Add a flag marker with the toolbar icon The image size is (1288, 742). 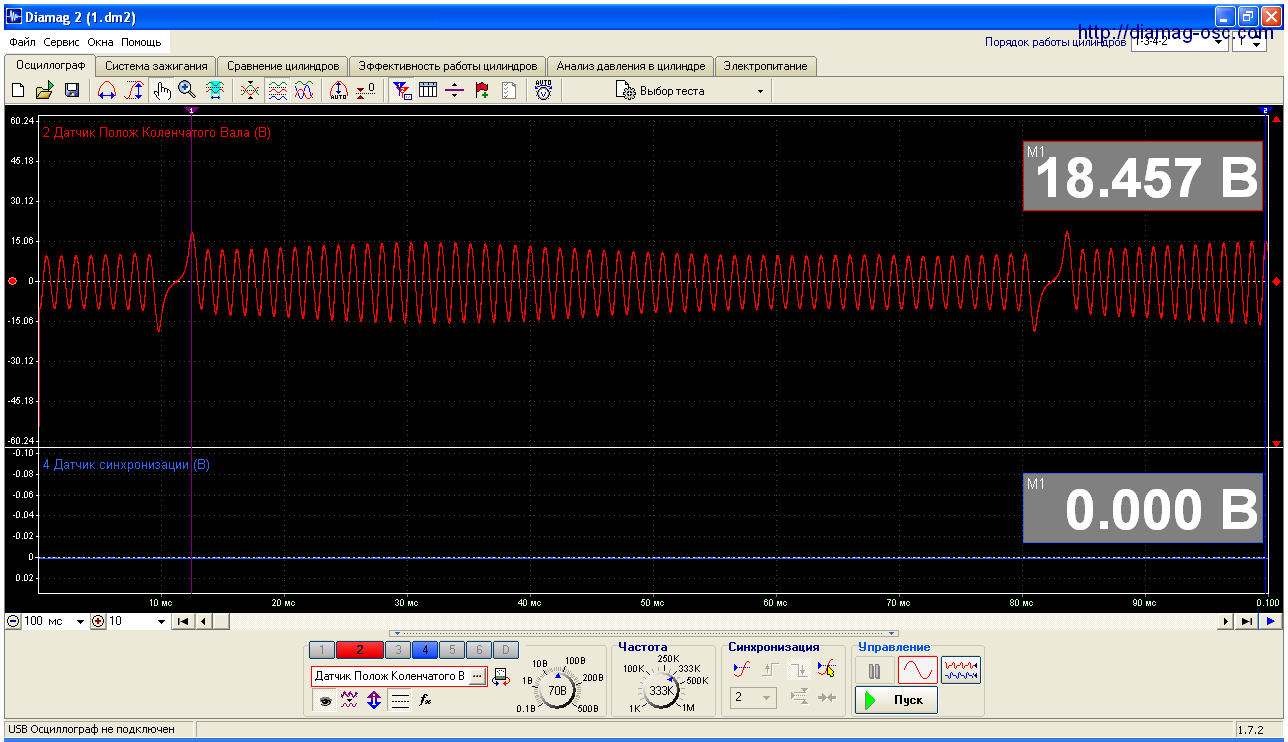click(482, 91)
